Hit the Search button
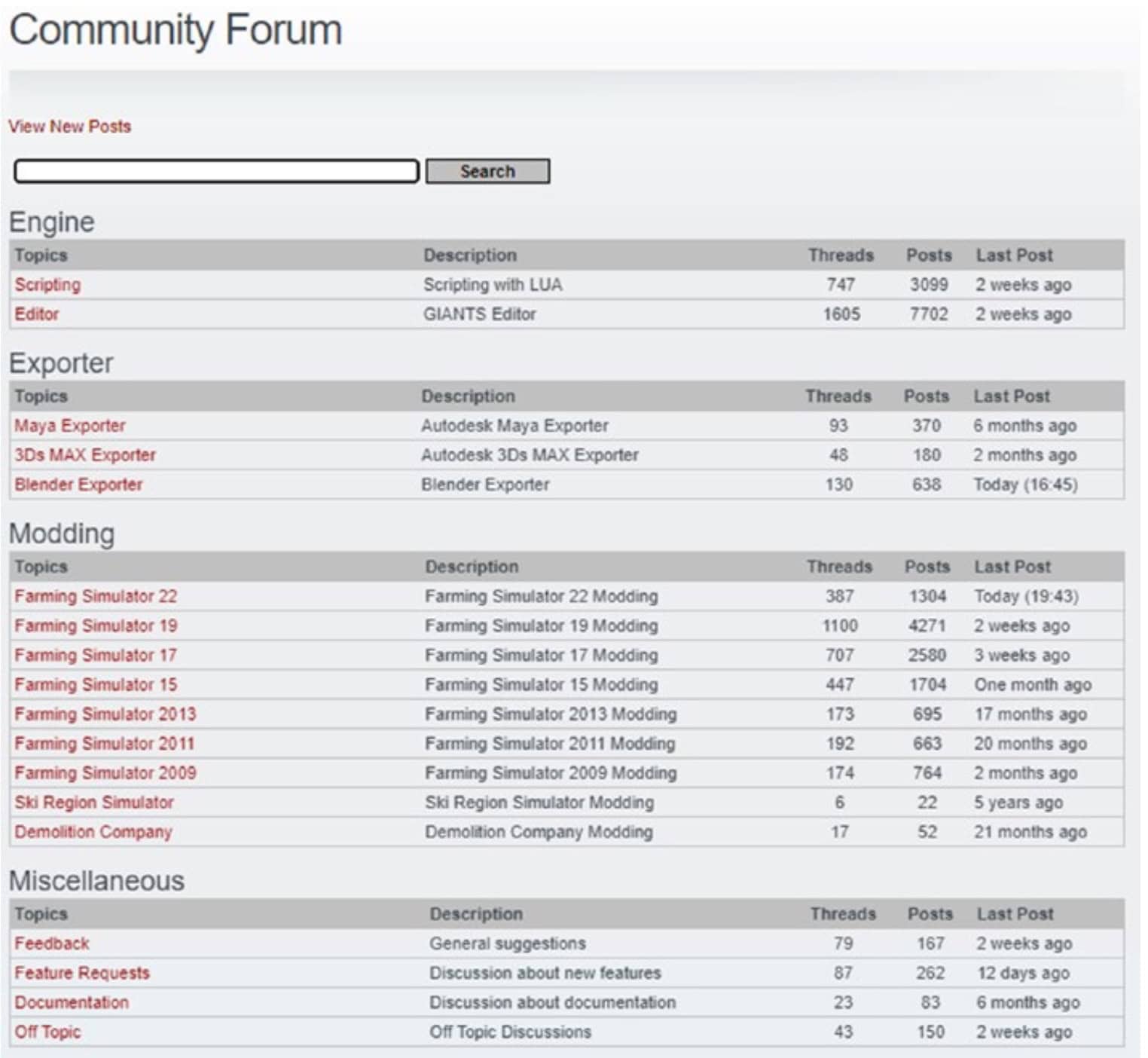Image resolution: width=1148 pixels, height=1058 pixels. pyautogui.click(x=487, y=171)
